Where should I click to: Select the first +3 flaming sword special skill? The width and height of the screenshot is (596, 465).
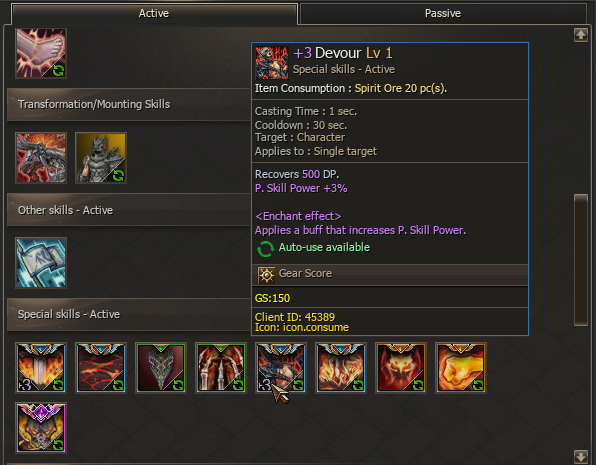[41, 367]
